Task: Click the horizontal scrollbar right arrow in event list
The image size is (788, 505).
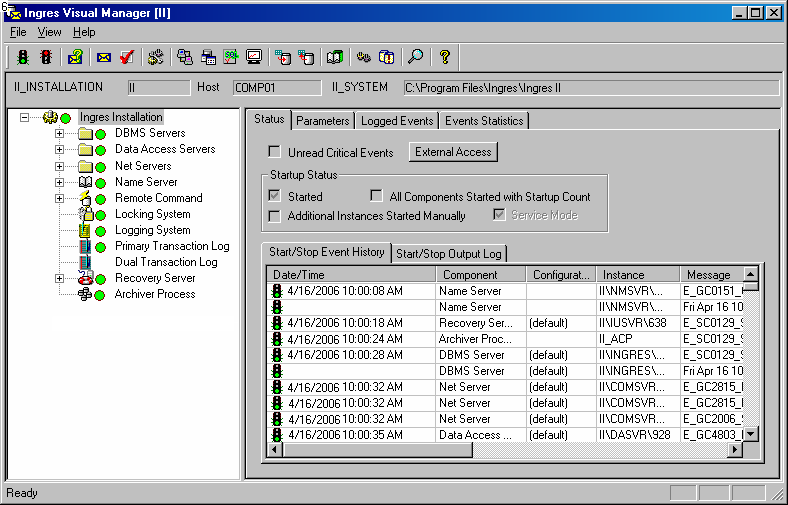Action: click(735, 450)
